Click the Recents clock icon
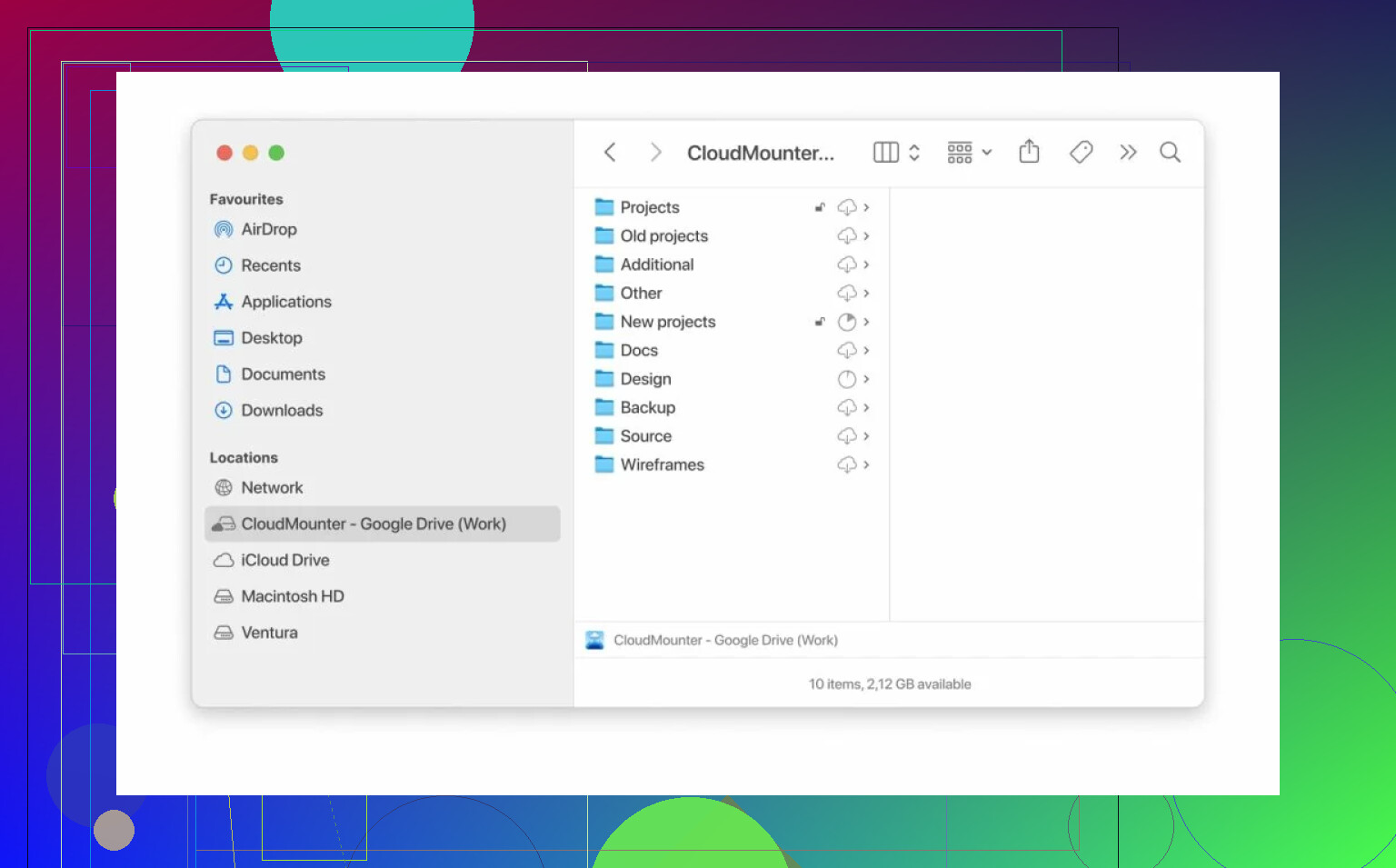Viewport: 1396px width, 868px height. tap(224, 265)
